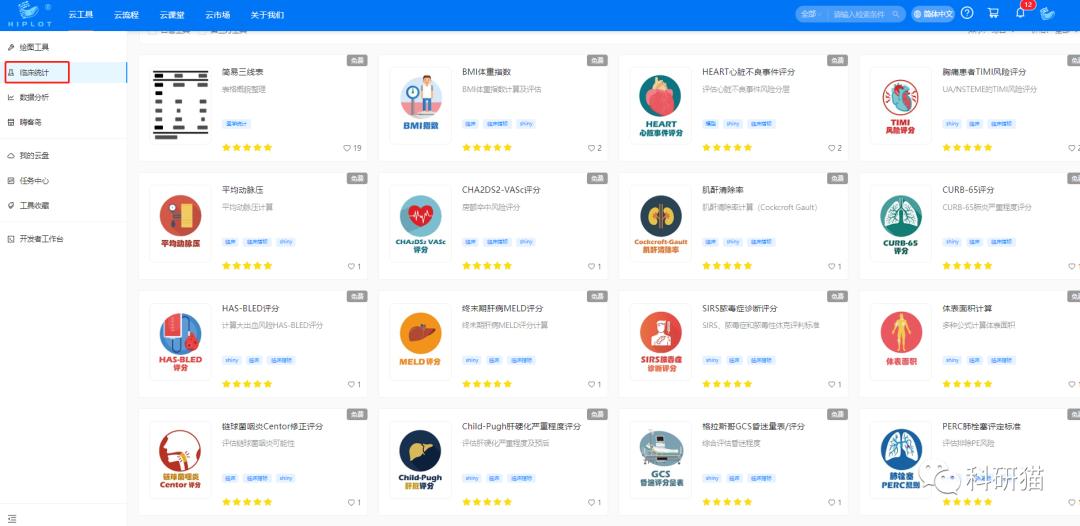
Task: Switch to the 云流程 top menu
Action: point(126,15)
